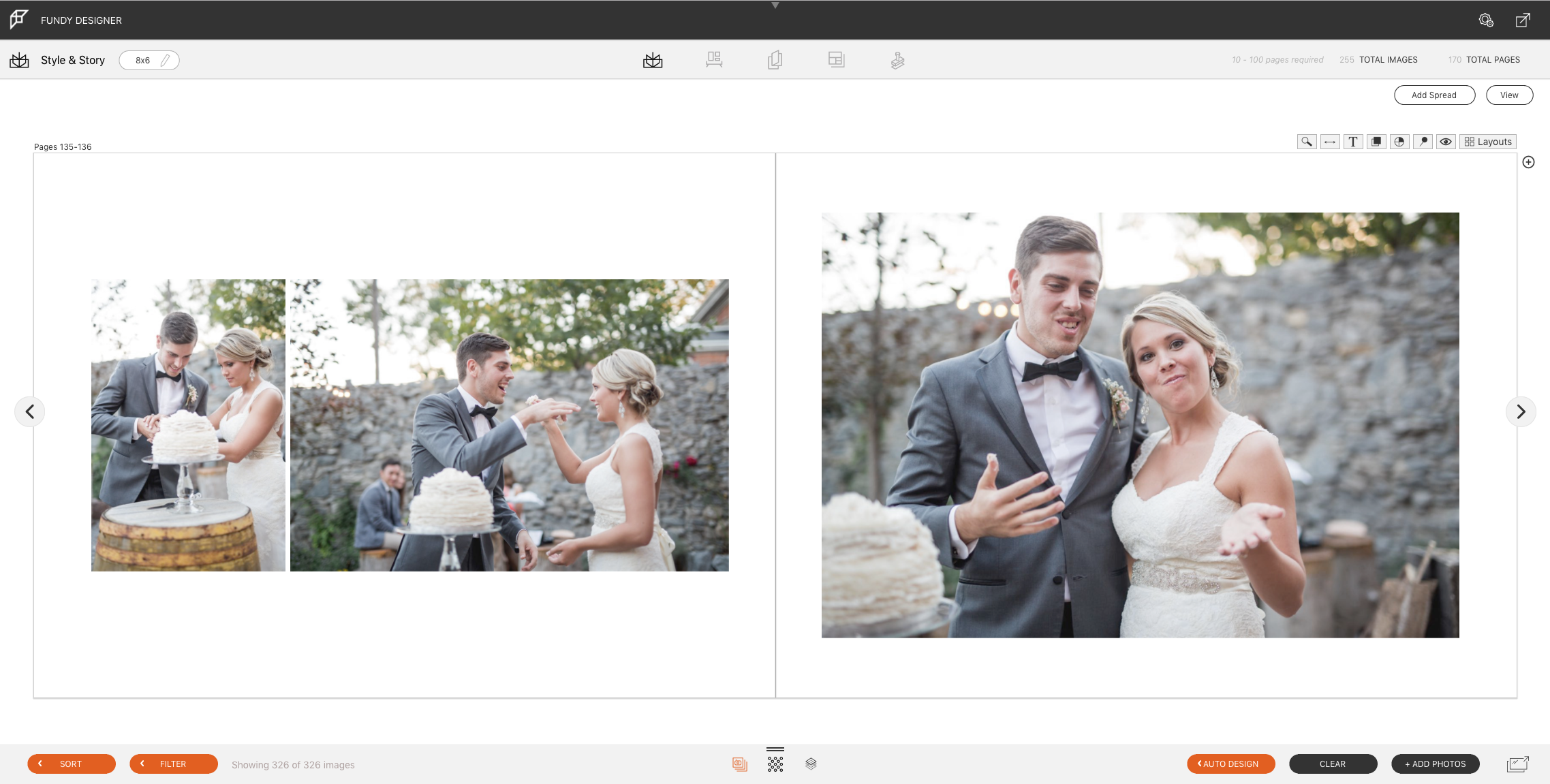Screen dimensions: 1550x784
Task: Click the Clear button to reset design
Action: 1333,764
